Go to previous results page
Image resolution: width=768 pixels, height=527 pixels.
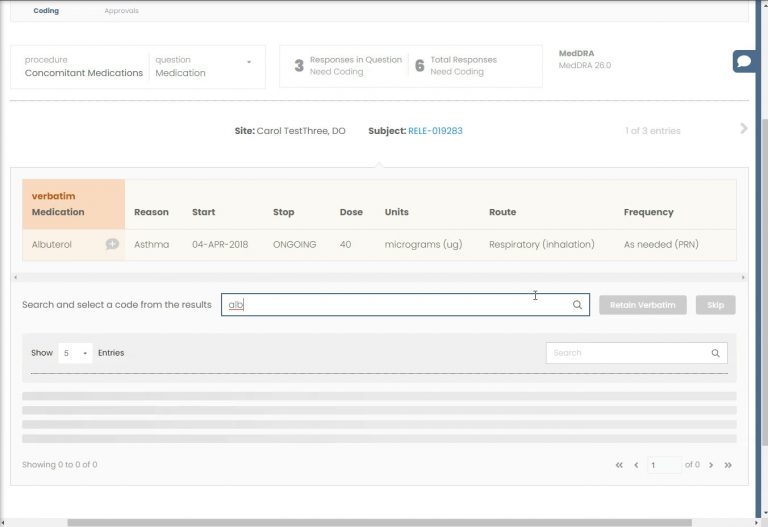[x=636, y=465]
